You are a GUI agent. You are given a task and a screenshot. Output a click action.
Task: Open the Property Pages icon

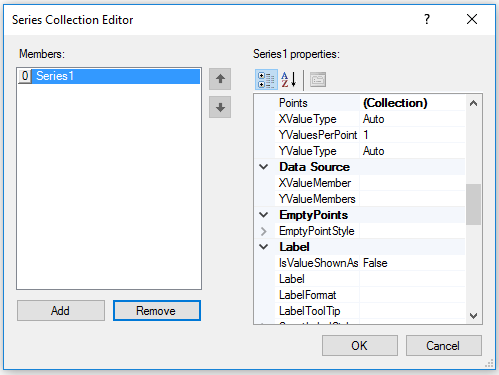(x=318, y=80)
